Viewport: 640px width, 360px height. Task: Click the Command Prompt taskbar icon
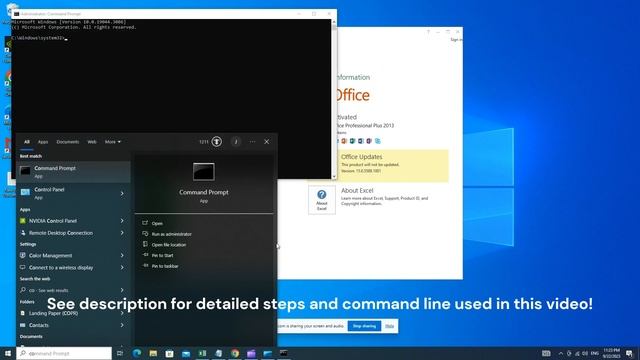pos(284,353)
